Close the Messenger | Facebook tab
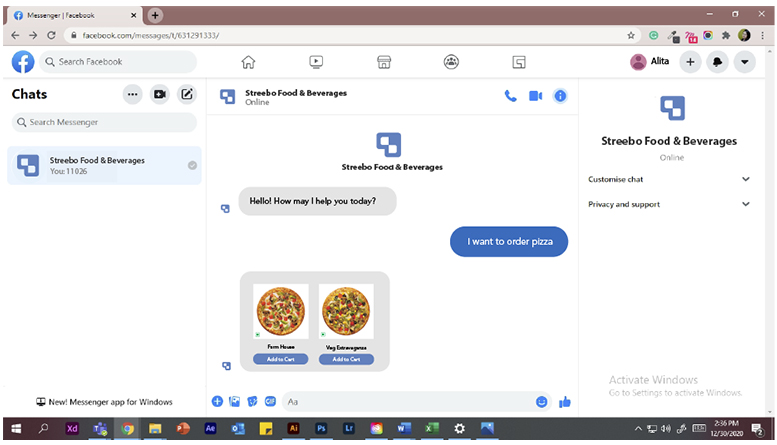The image size is (777, 445). 133,15
